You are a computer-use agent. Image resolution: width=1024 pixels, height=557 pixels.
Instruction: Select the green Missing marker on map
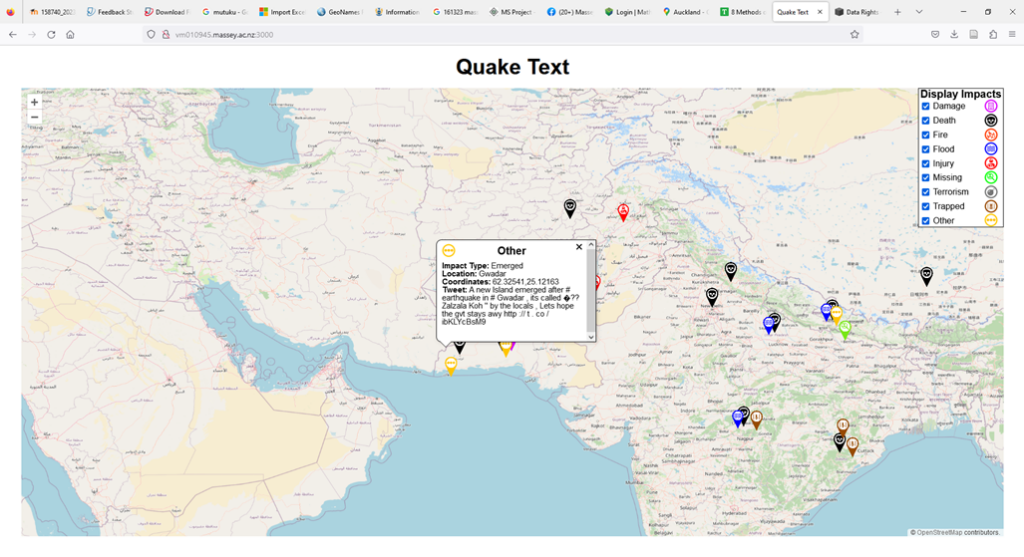pos(845,328)
